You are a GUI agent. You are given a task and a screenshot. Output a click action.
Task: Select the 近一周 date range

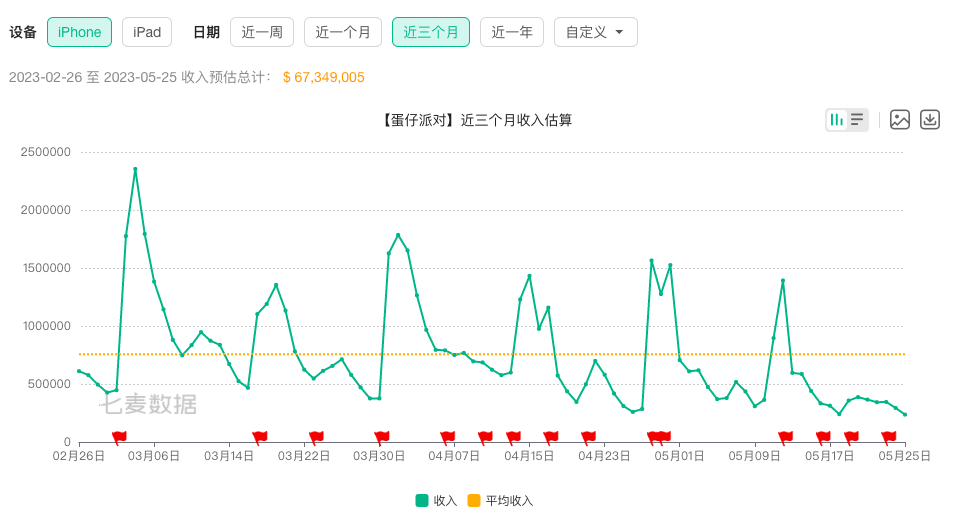tap(262, 32)
